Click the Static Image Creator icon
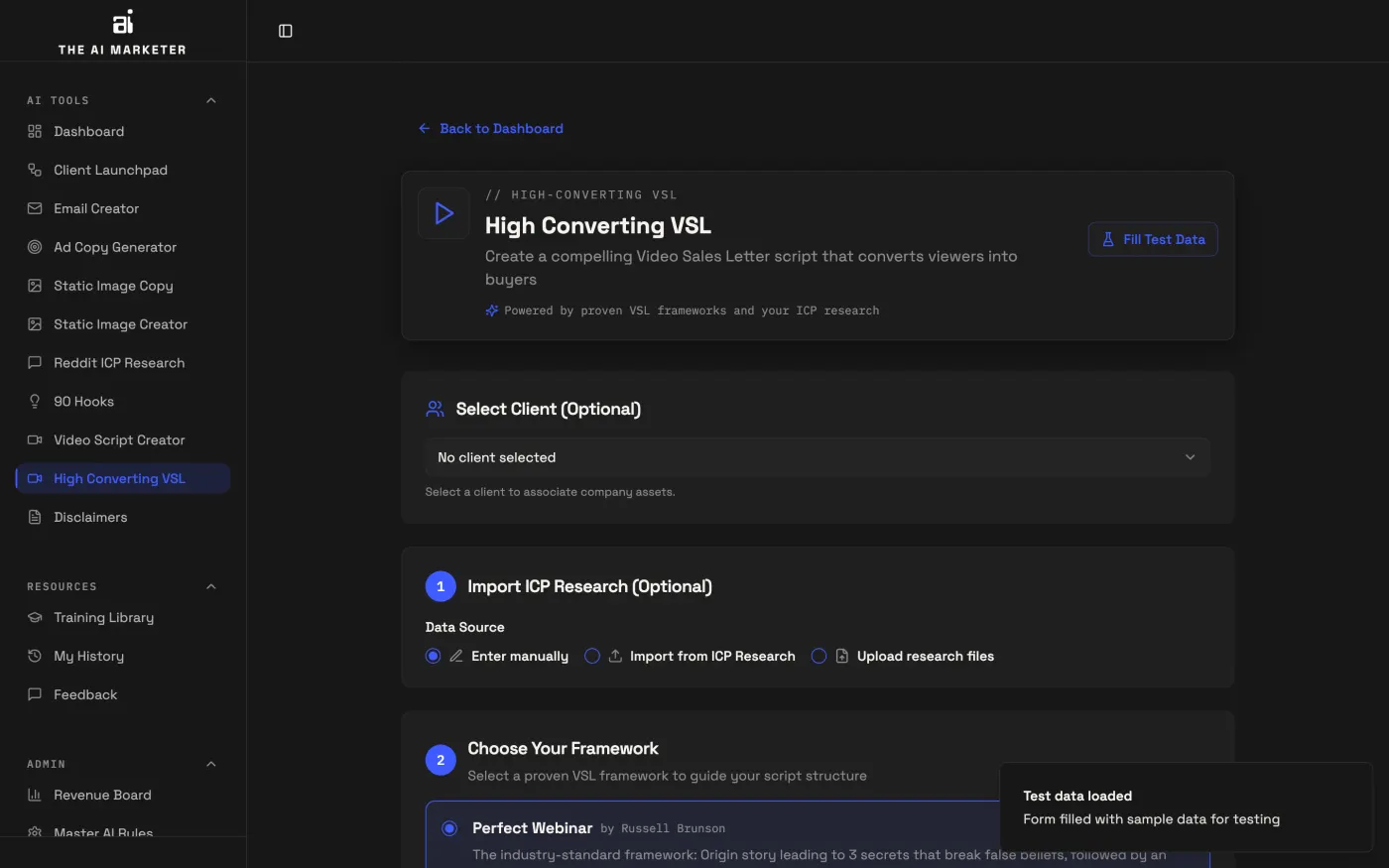Viewport: 1389px width, 868px height. (35, 324)
